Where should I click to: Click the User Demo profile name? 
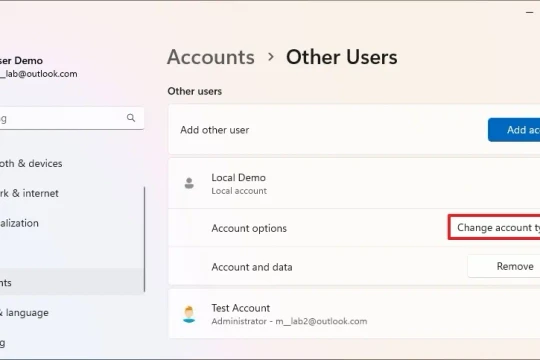21,61
